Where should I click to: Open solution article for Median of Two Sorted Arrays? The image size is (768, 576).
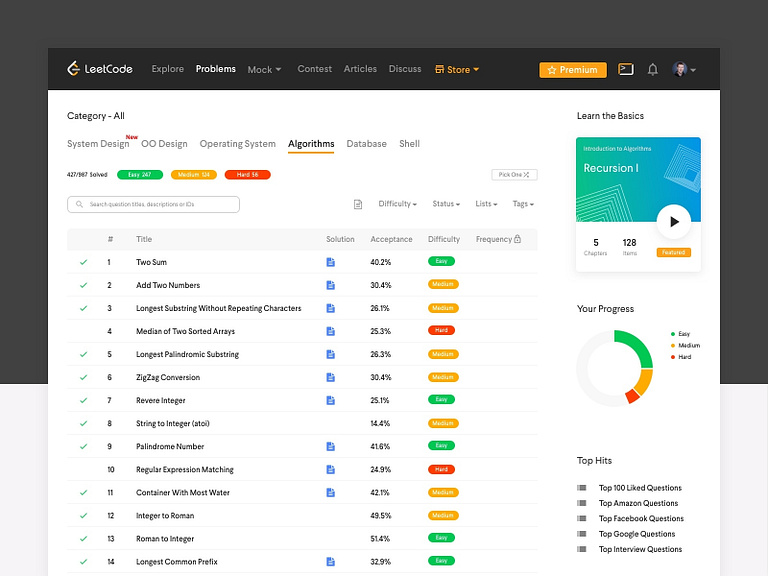(x=331, y=331)
